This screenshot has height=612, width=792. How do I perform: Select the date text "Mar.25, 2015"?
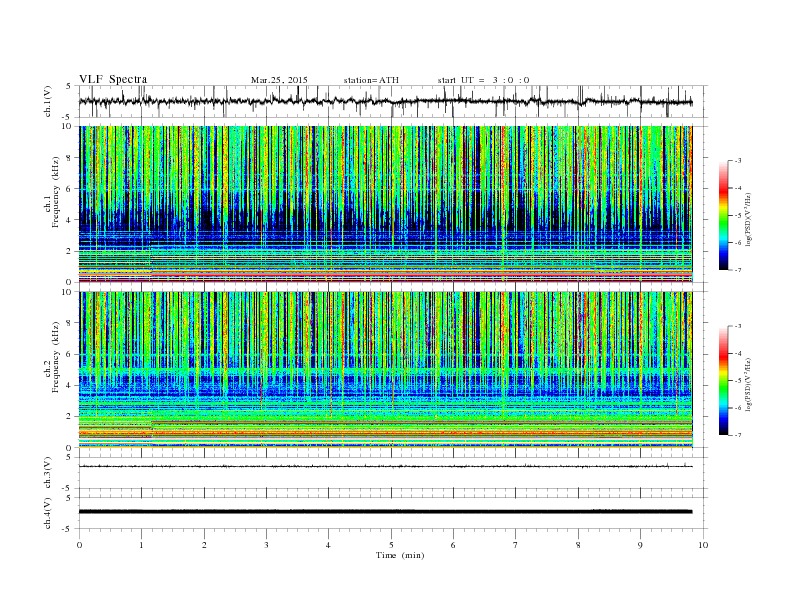click(279, 80)
